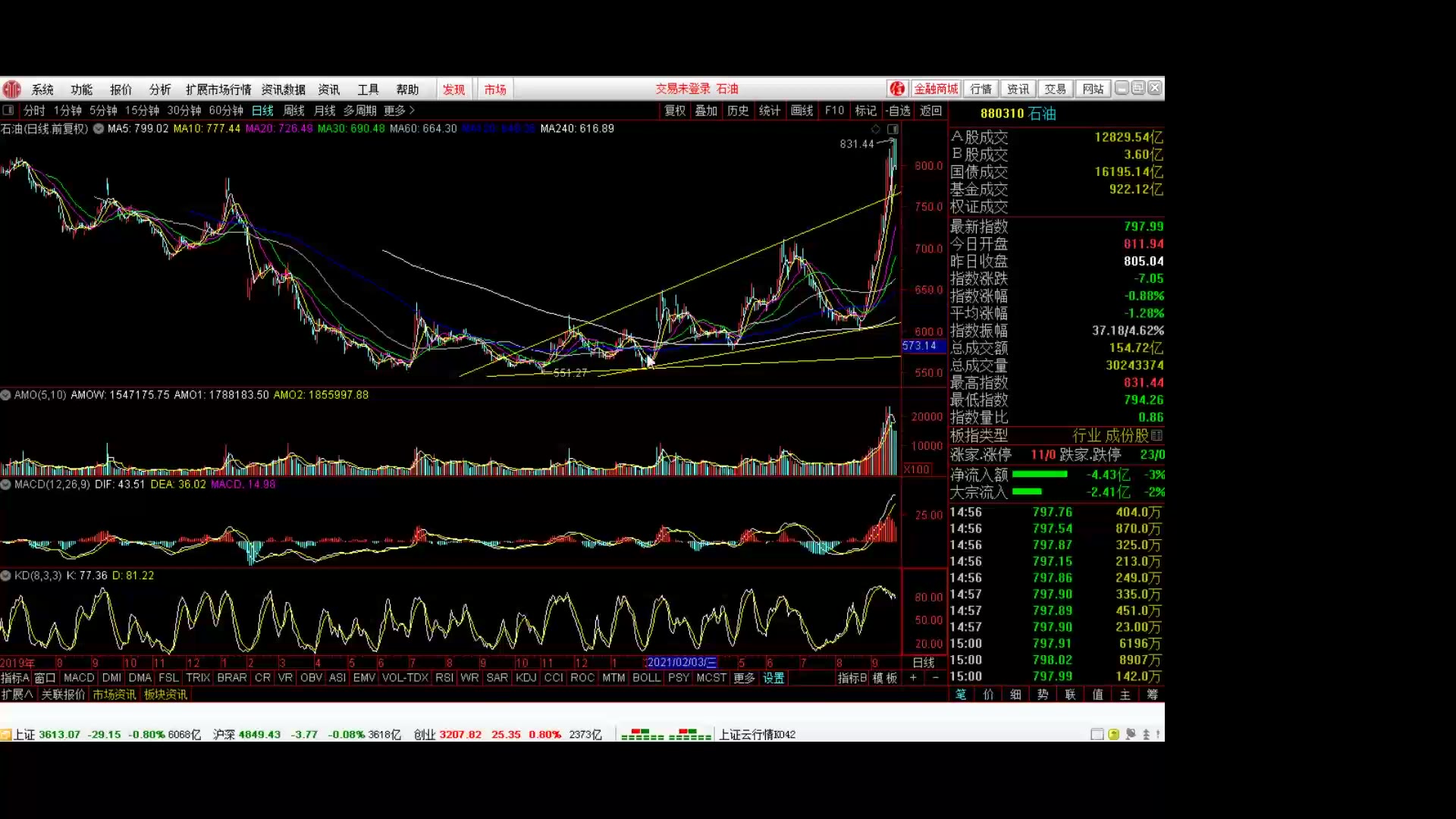Click the 行情 button in title bar
Viewport: 1456px width, 819px height.
point(981,89)
